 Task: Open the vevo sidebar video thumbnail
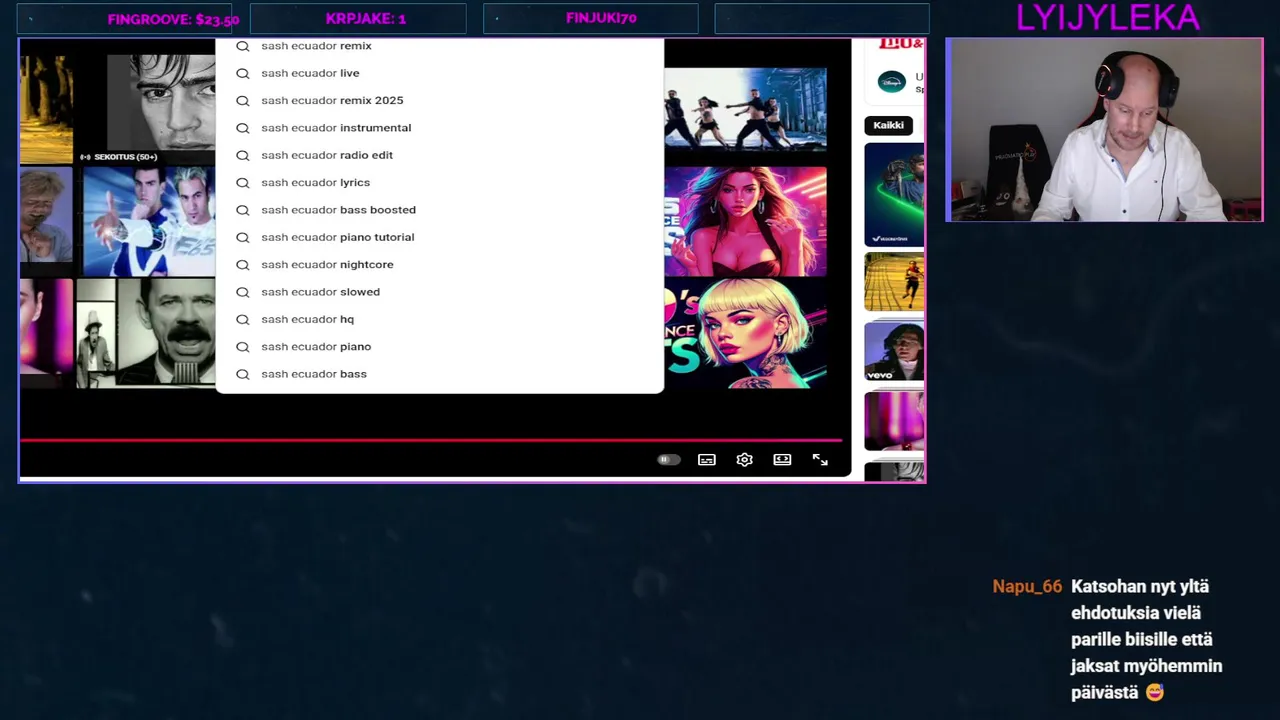tap(894, 351)
